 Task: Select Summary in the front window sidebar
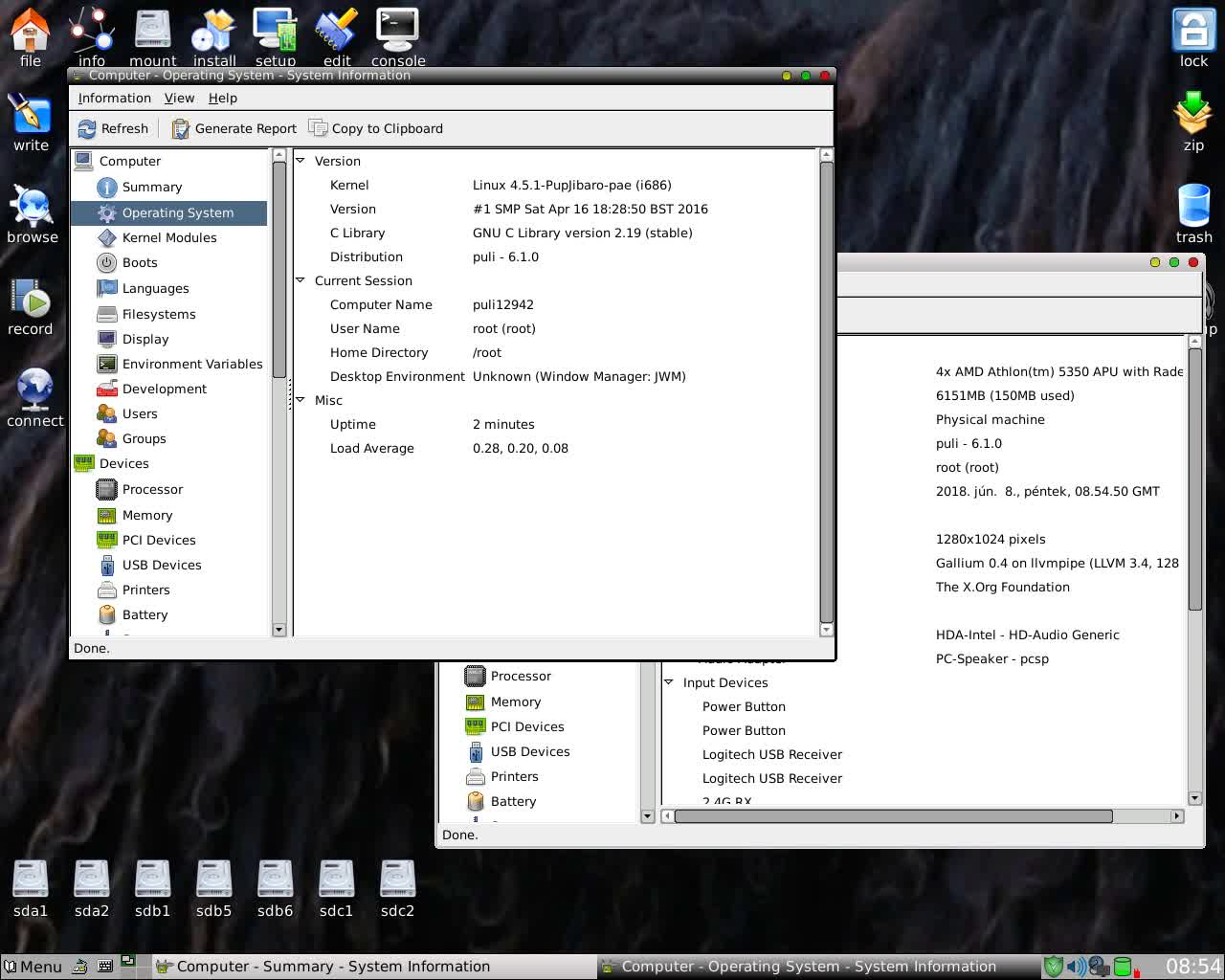[x=152, y=188]
